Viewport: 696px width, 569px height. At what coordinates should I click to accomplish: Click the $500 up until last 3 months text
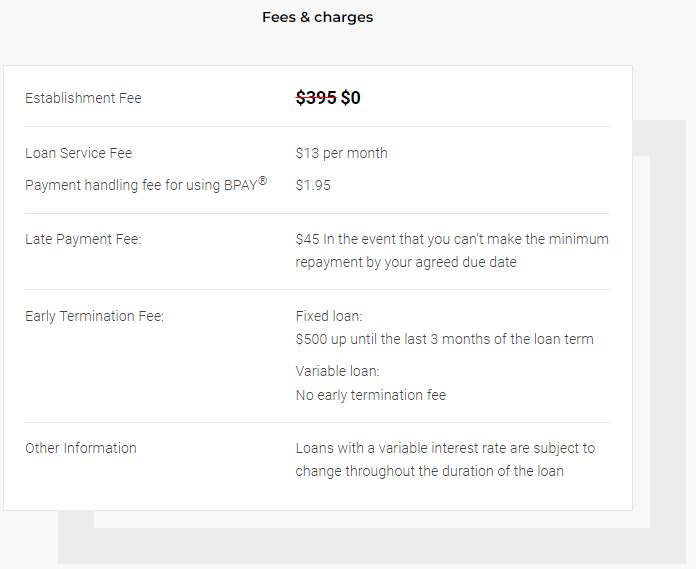(x=444, y=339)
